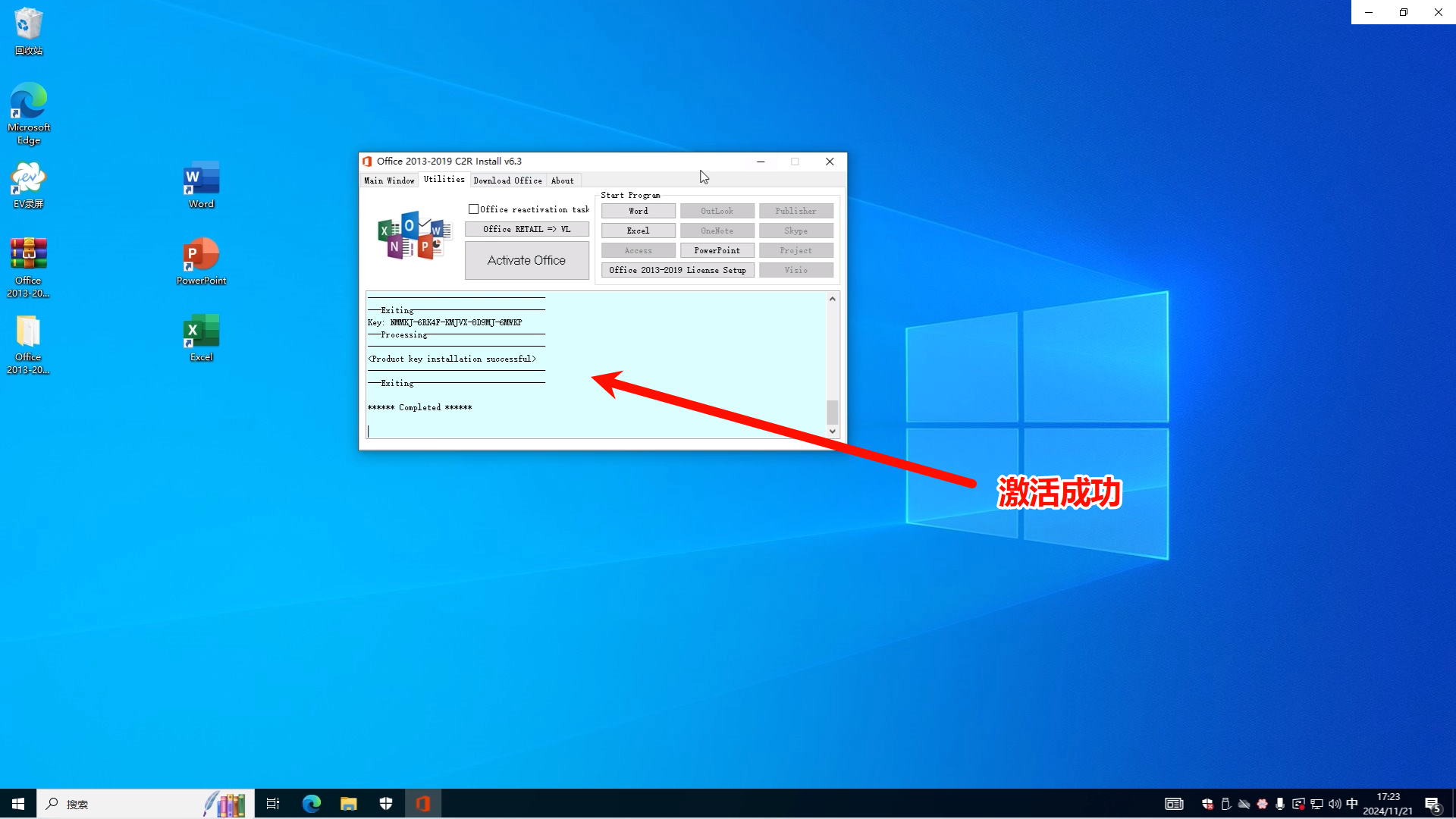Click the Office apps logo image
Screen dimensions: 1456x819
pos(414,236)
